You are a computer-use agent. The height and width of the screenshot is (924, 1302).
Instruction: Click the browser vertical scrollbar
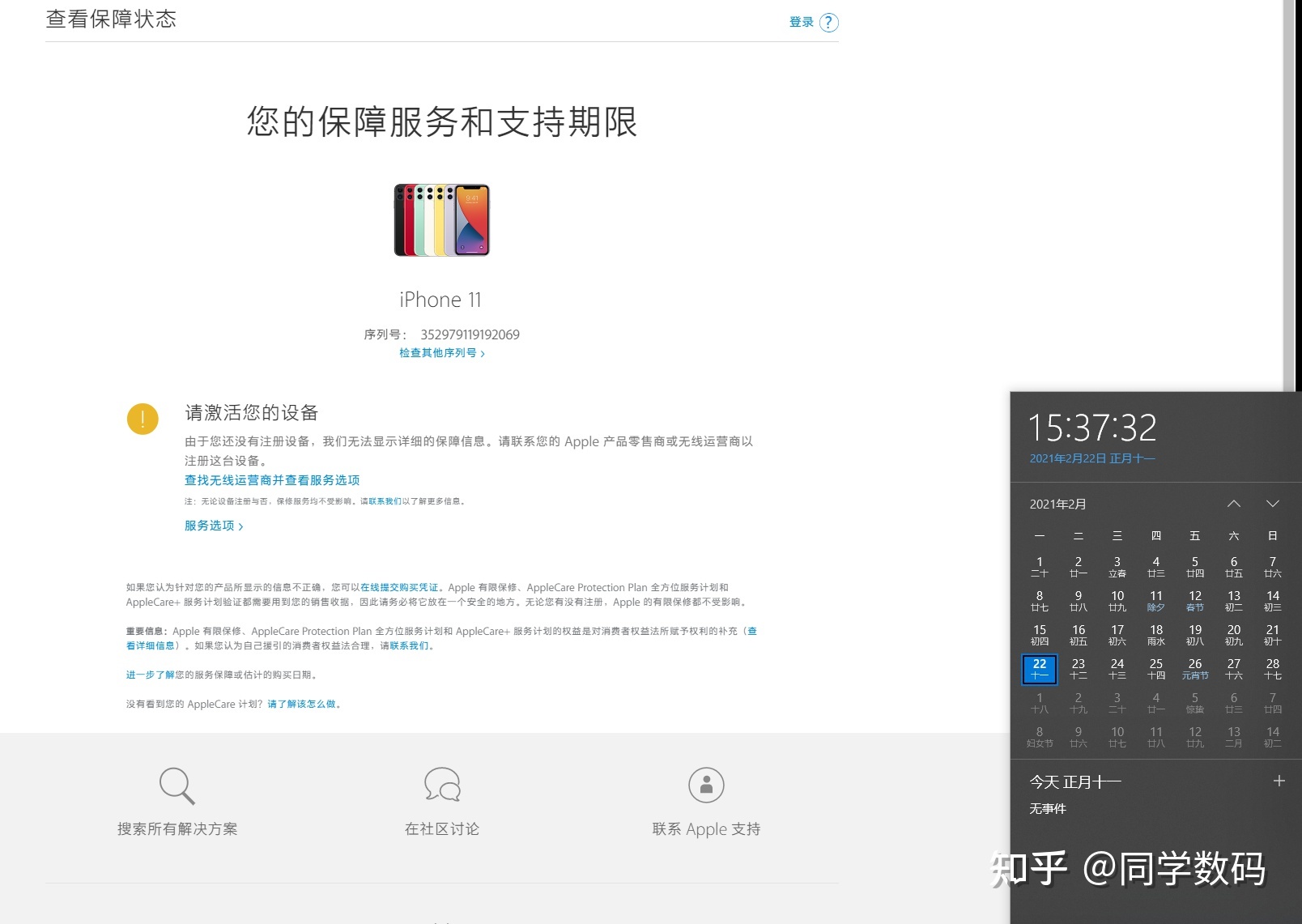point(1289,194)
